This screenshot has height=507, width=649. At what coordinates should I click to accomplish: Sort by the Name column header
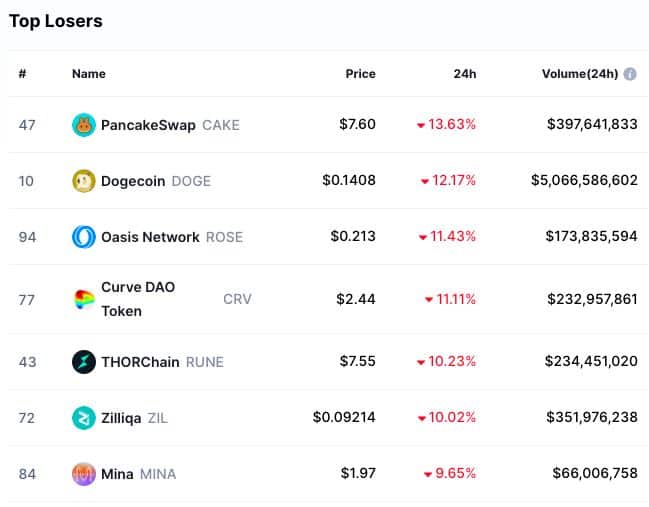tap(88, 74)
